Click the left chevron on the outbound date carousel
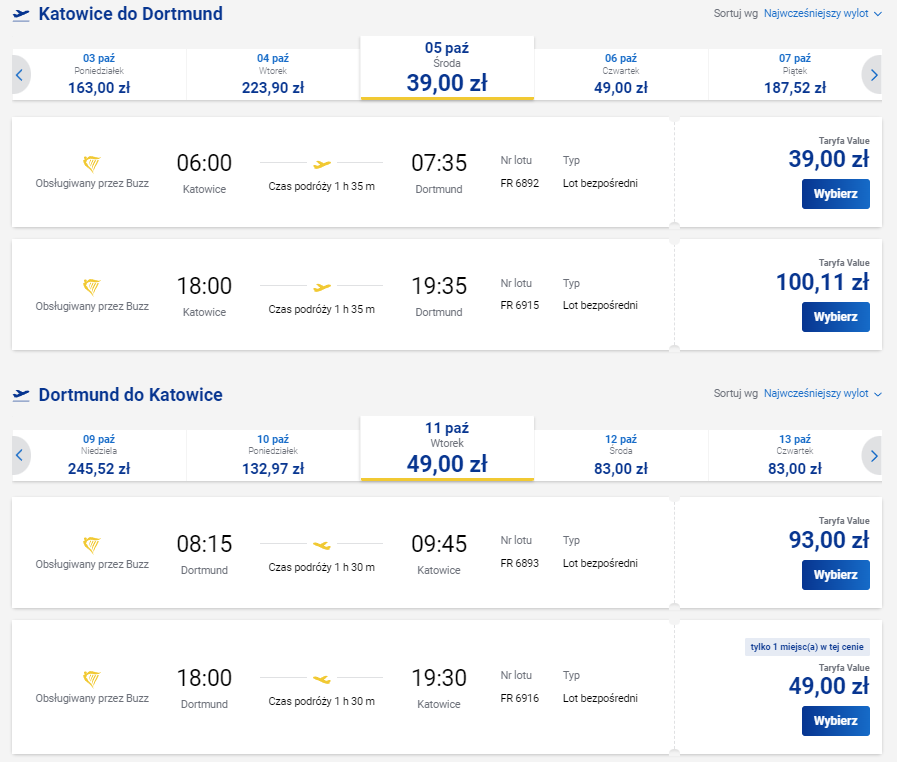The image size is (897, 762). [x=19, y=73]
